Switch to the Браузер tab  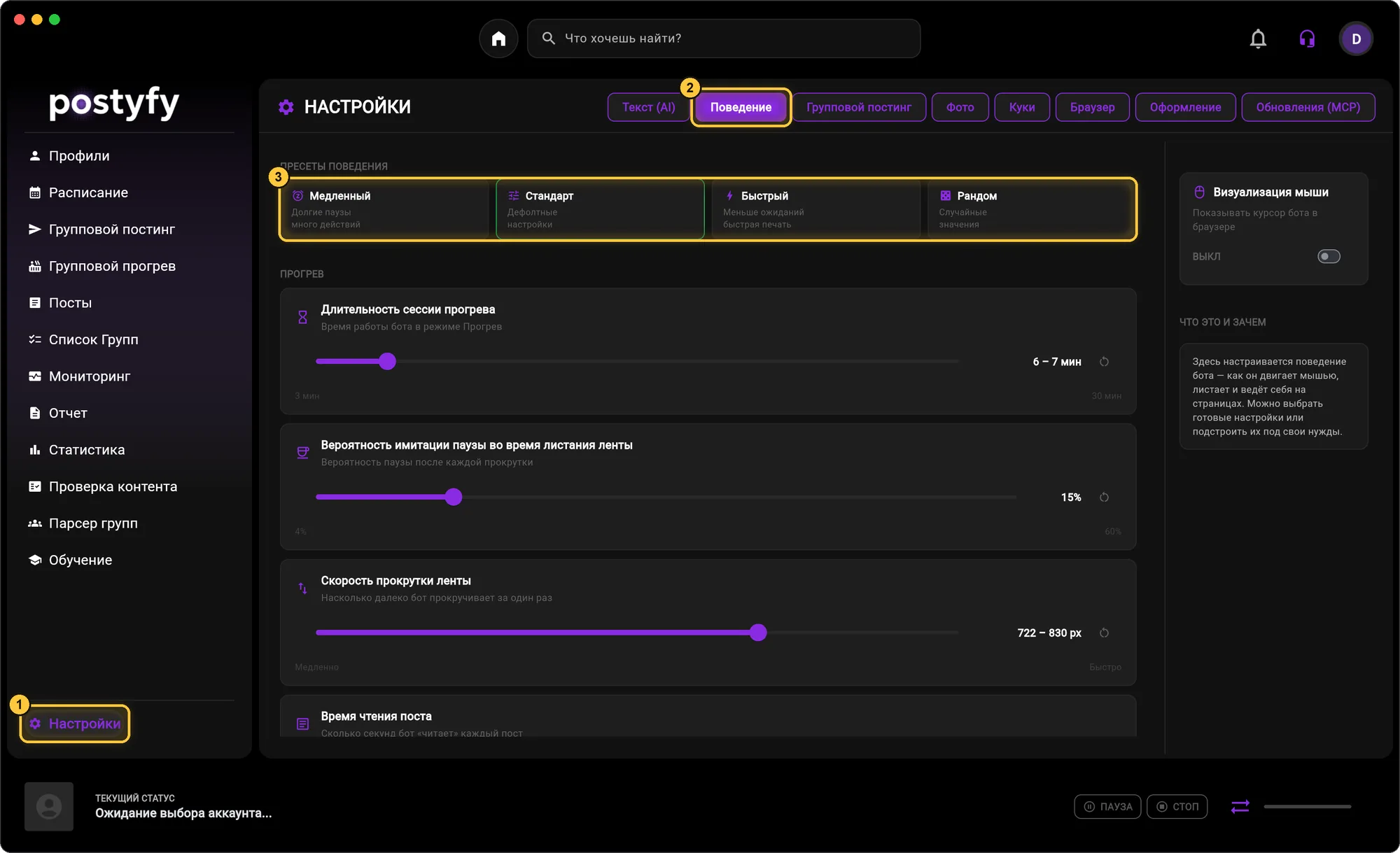pos(1092,107)
